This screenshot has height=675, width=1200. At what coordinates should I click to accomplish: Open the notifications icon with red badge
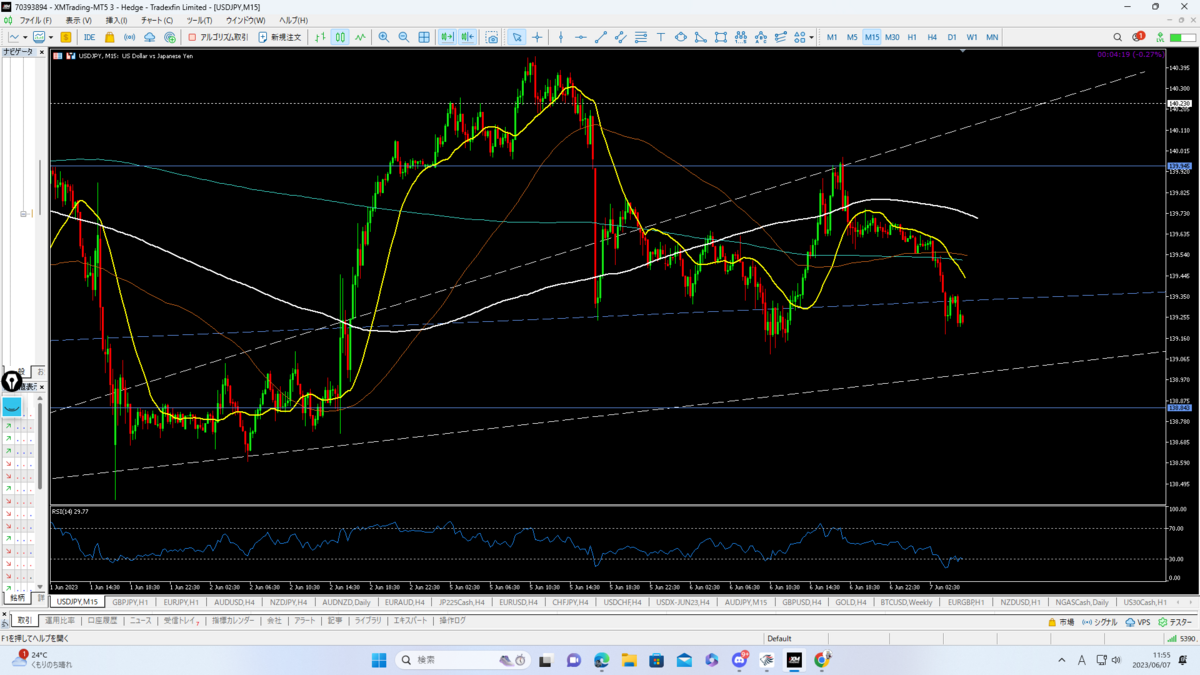[x=1137, y=37]
